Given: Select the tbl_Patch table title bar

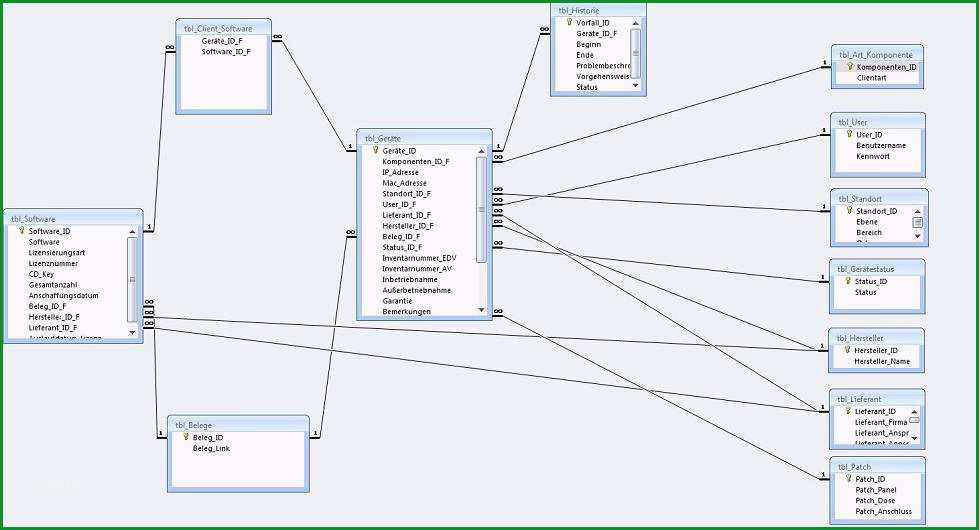Looking at the screenshot, I should tap(878, 466).
